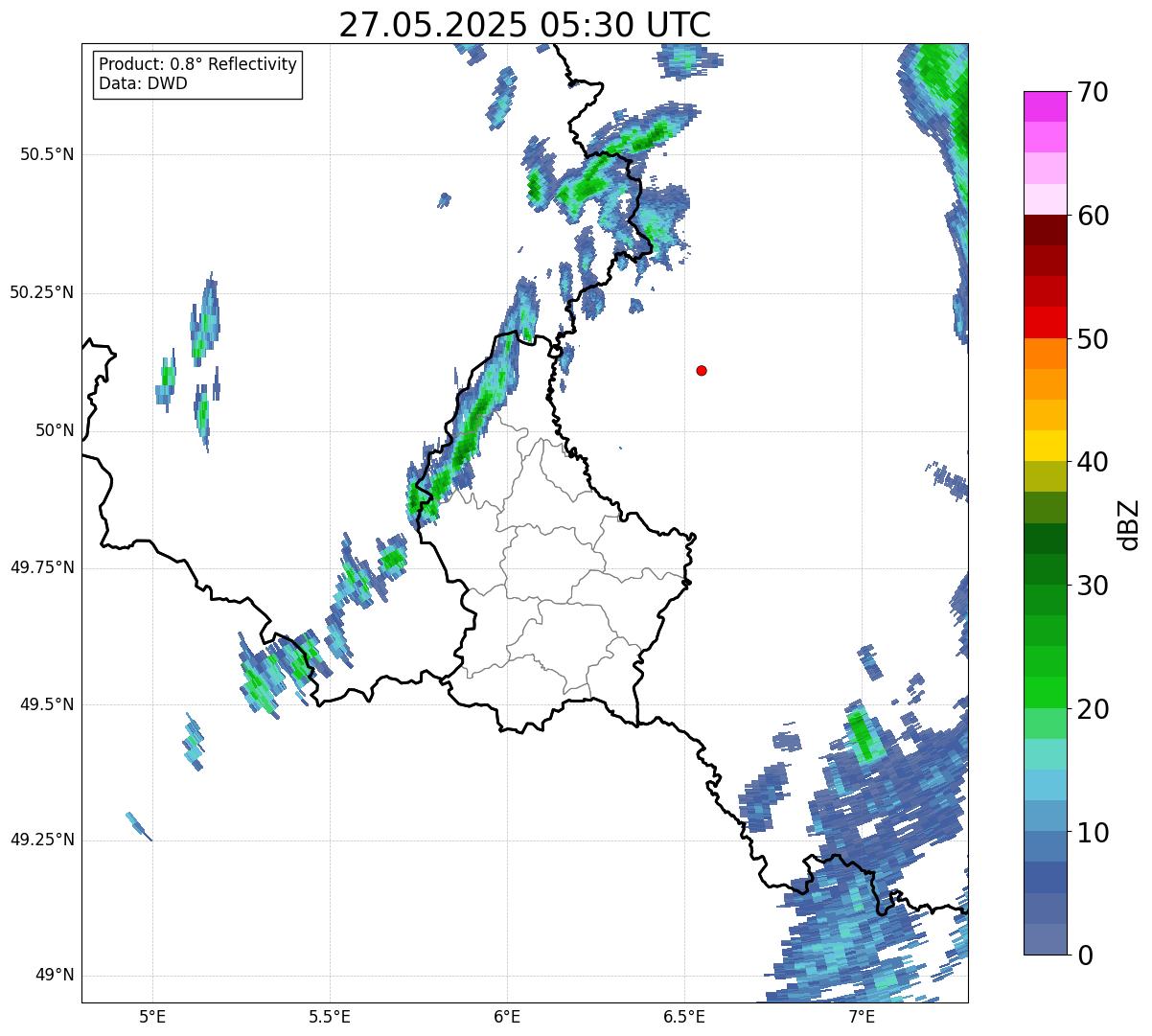
Task: Click the 49.75°N latitude label
Action: pyautogui.click(x=42, y=567)
